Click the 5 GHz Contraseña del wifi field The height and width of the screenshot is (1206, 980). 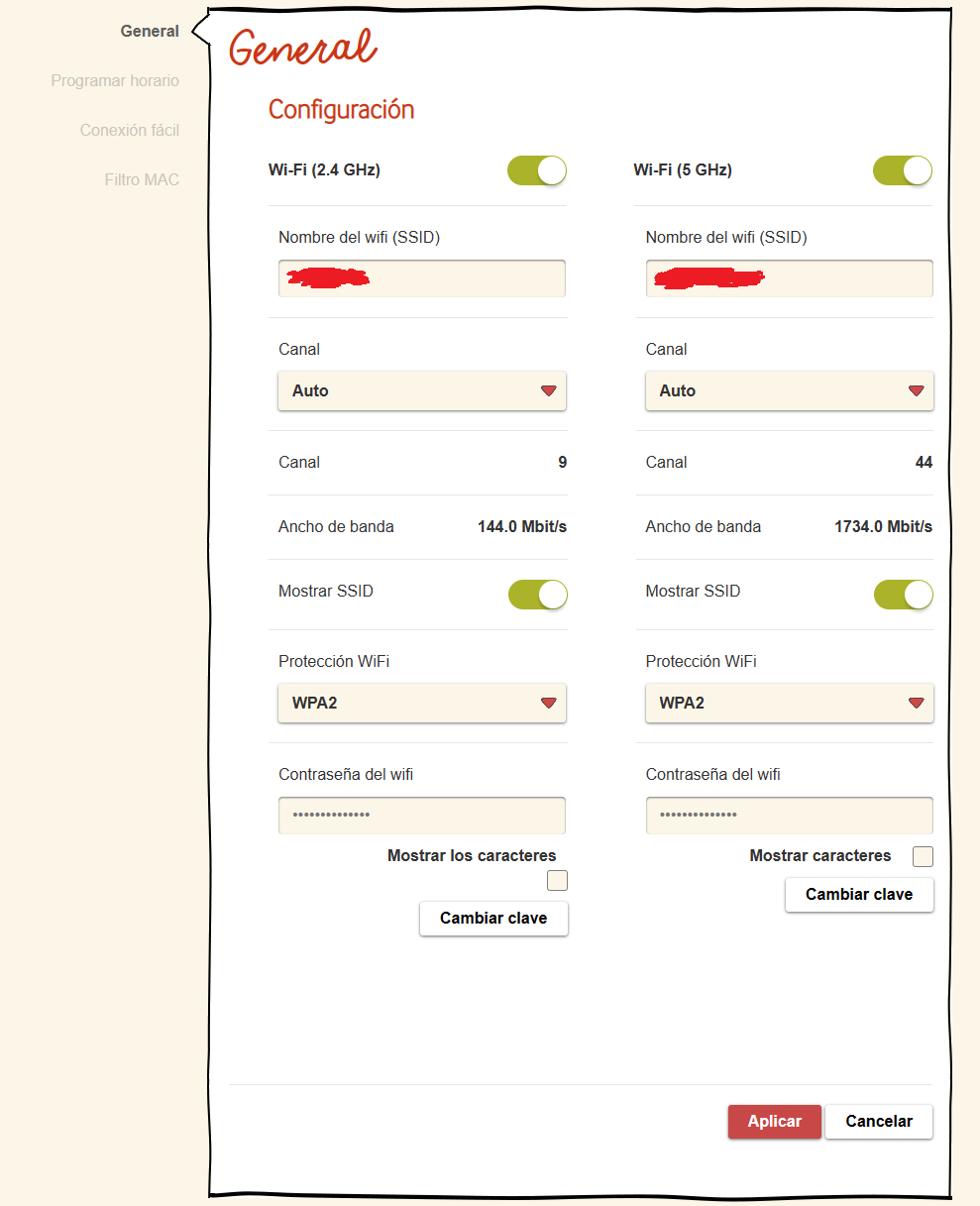pyautogui.click(x=790, y=815)
